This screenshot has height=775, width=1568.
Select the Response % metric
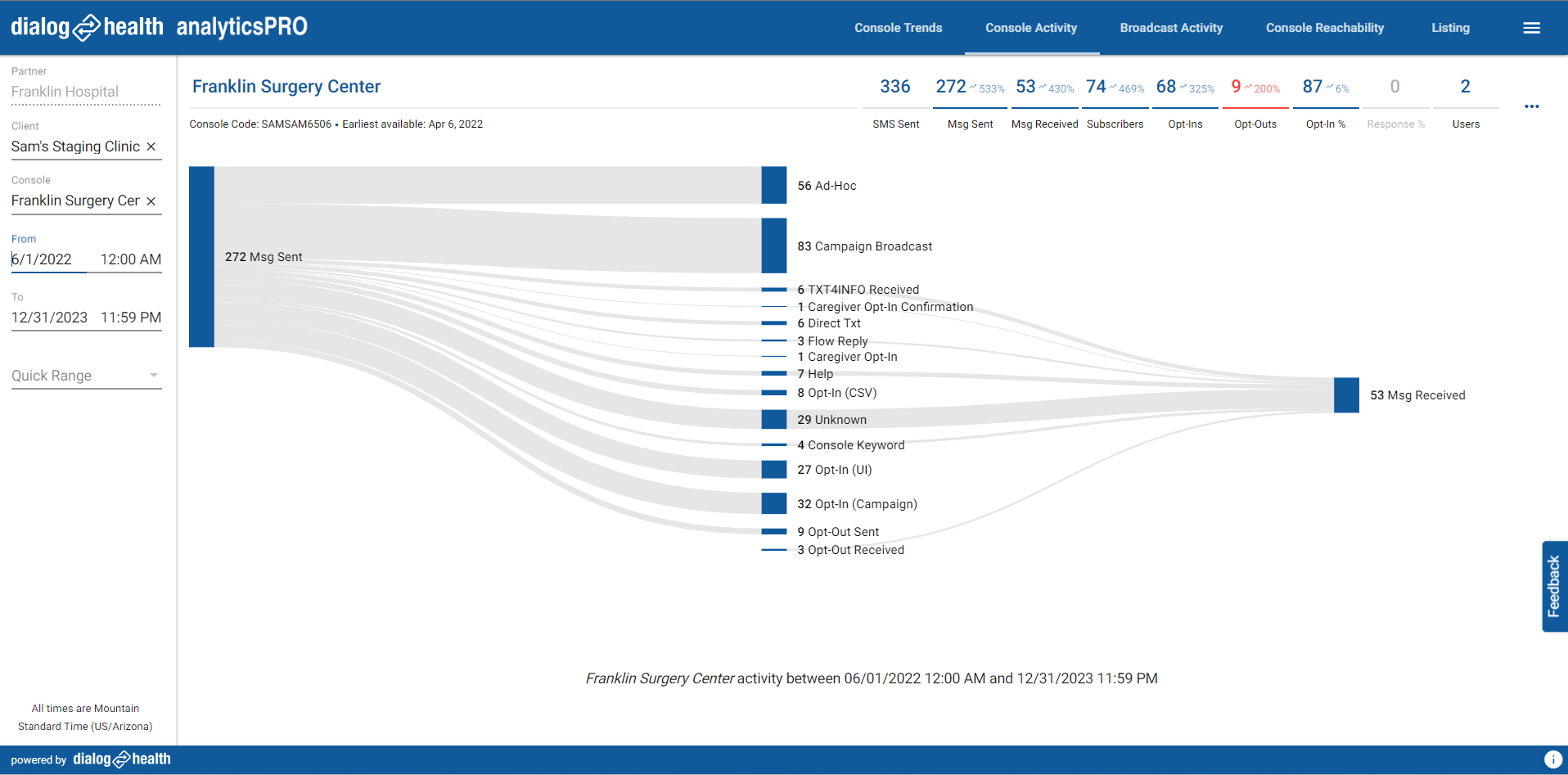[x=1395, y=103]
